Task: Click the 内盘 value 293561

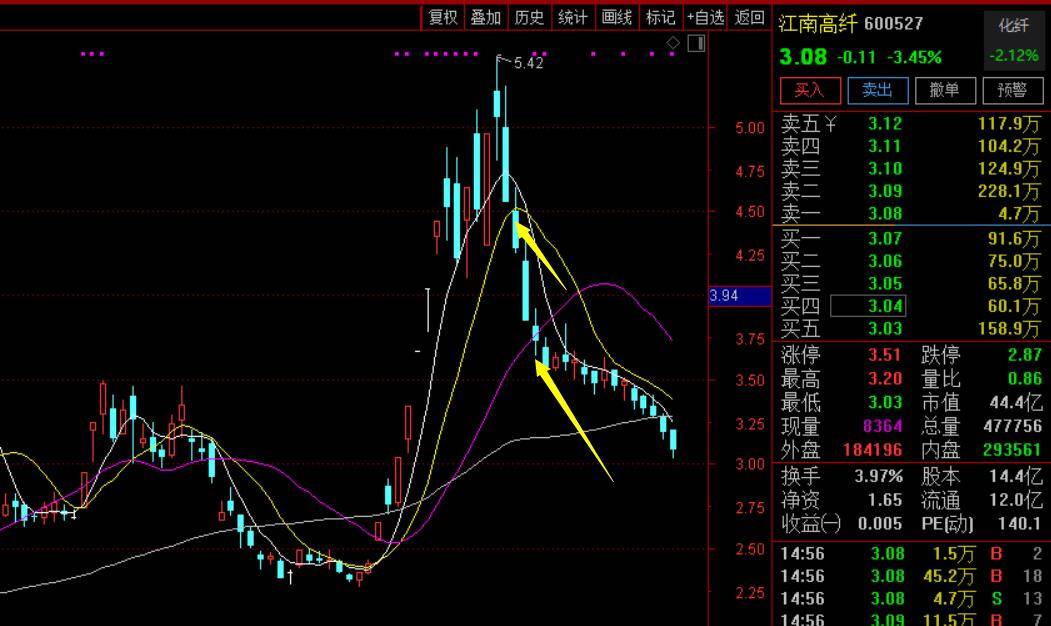Action: tap(1013, 450)
